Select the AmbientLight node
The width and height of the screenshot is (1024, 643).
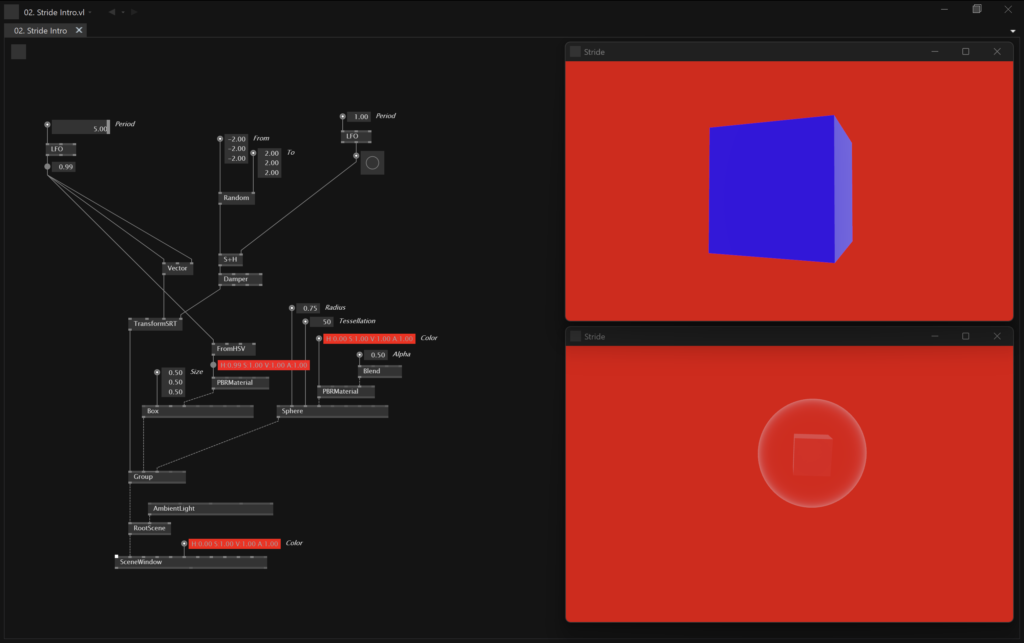[x=210, y=509]
